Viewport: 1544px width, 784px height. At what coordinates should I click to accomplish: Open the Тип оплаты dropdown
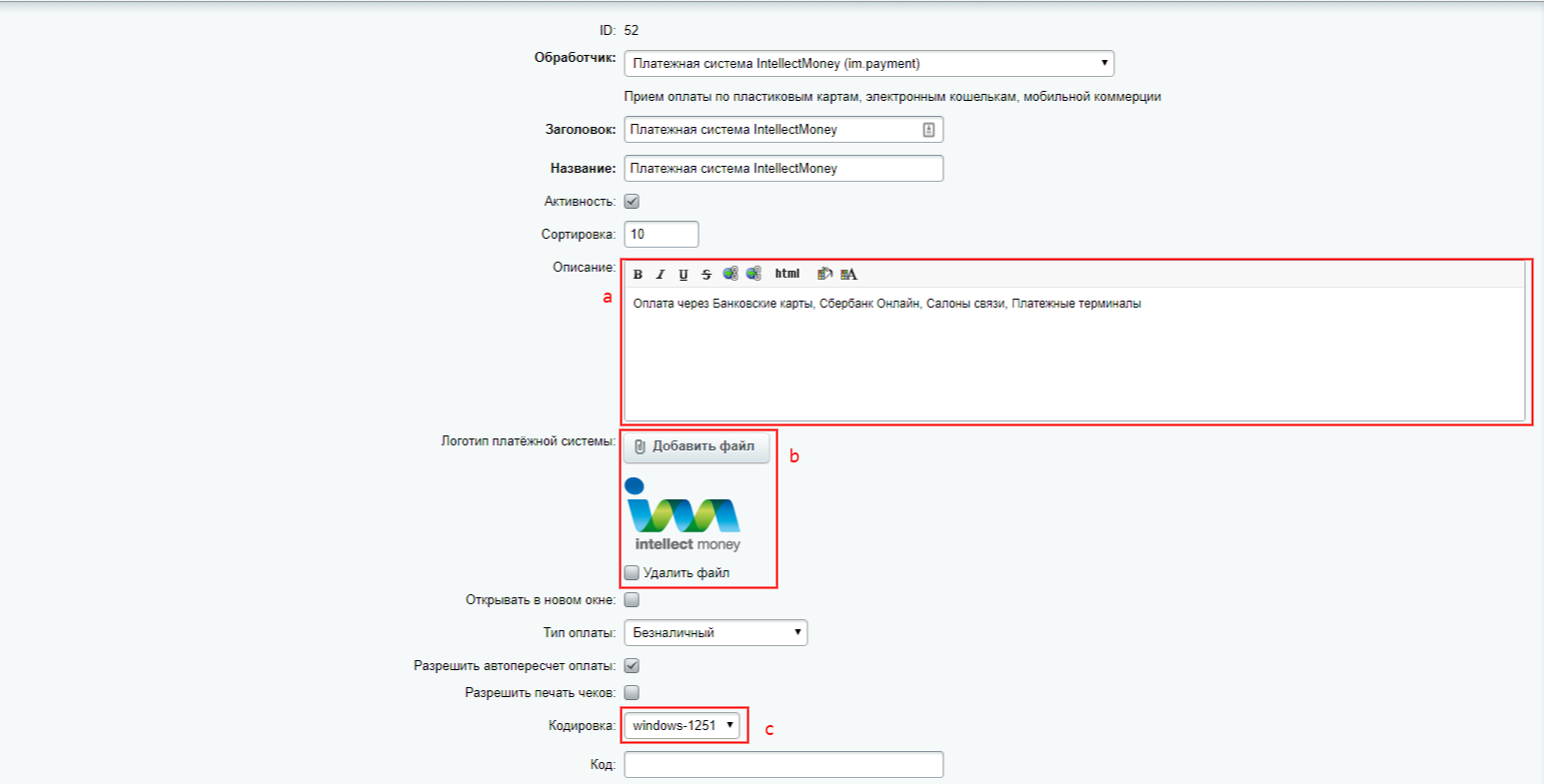[x=716, y=632]
